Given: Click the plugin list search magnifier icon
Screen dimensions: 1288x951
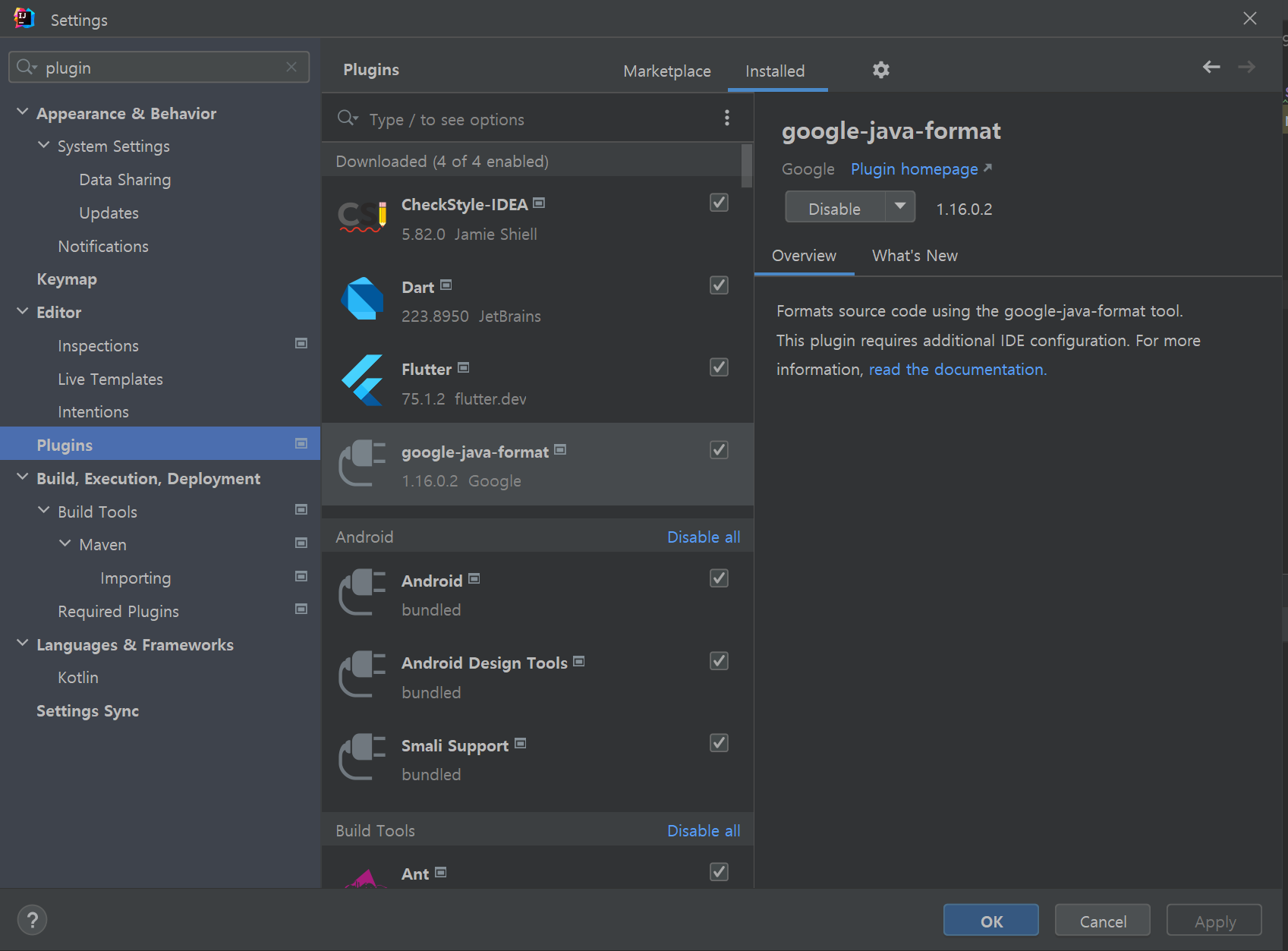Looking at the screenshot, I should click(348, 118).
